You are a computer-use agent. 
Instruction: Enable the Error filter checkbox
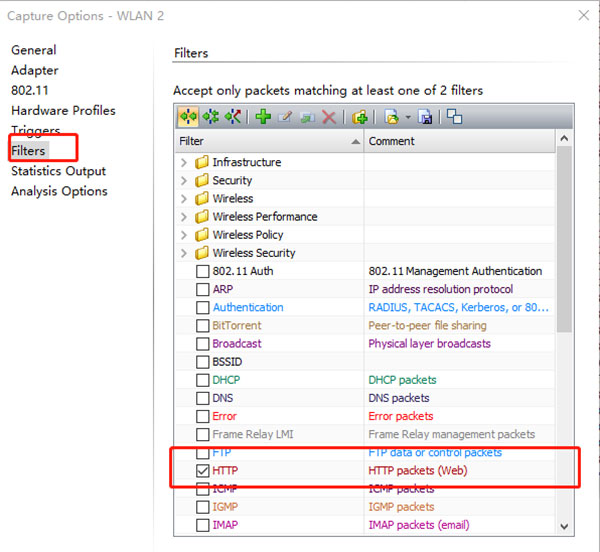(202, 416)
